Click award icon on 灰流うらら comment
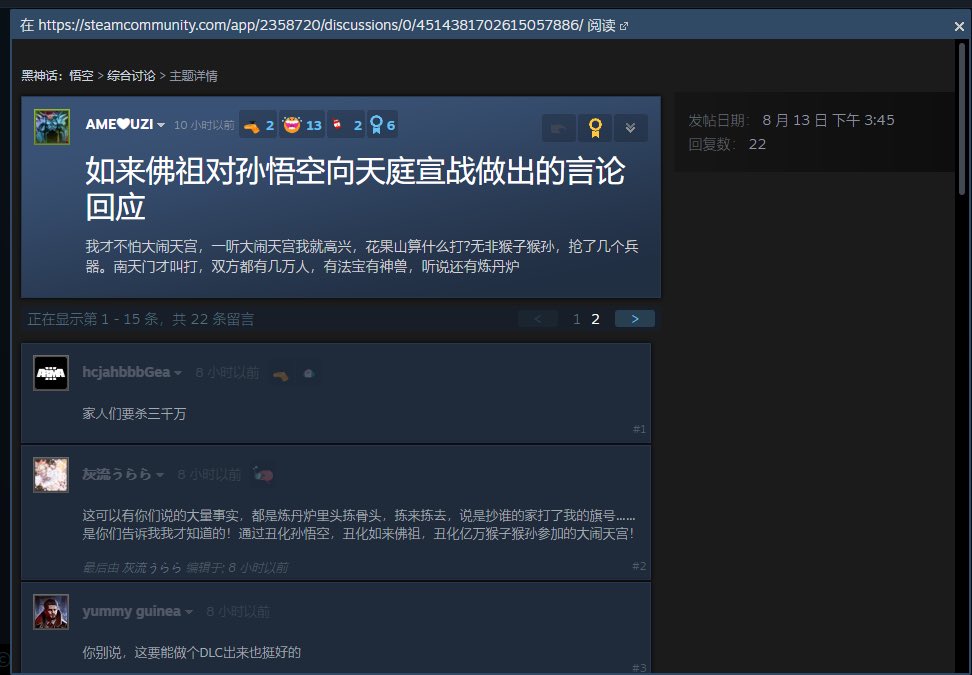The width and height of the screenshot is (972, 675). pyautogui.click(x=263, y=475)
